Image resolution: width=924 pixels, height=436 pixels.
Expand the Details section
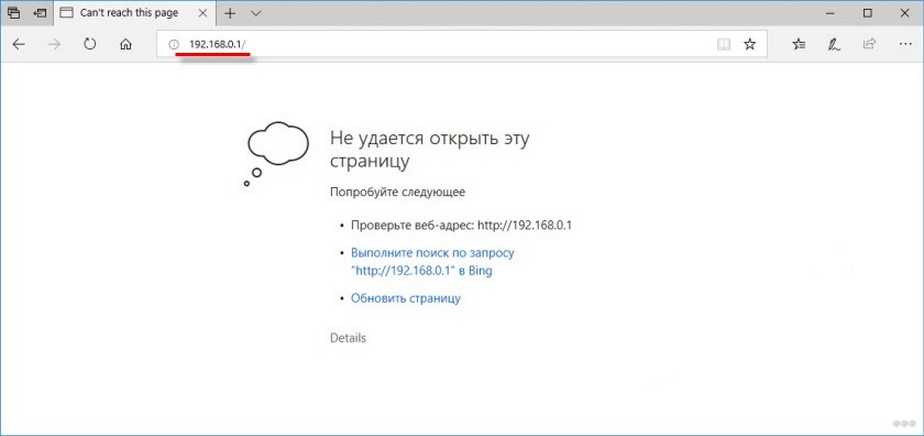pos(348,338)
